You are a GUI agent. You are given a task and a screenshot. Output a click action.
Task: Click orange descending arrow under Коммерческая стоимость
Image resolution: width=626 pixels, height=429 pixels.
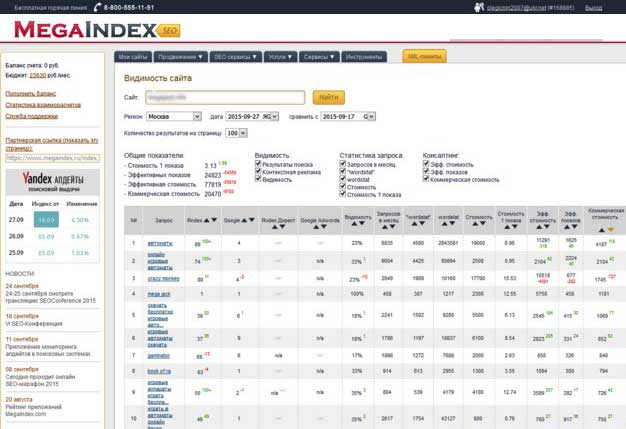pyautogui.click(x=610, y=230)
